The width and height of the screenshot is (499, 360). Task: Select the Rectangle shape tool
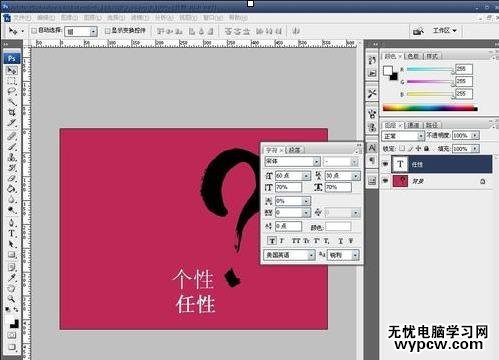tap(12, 255)
